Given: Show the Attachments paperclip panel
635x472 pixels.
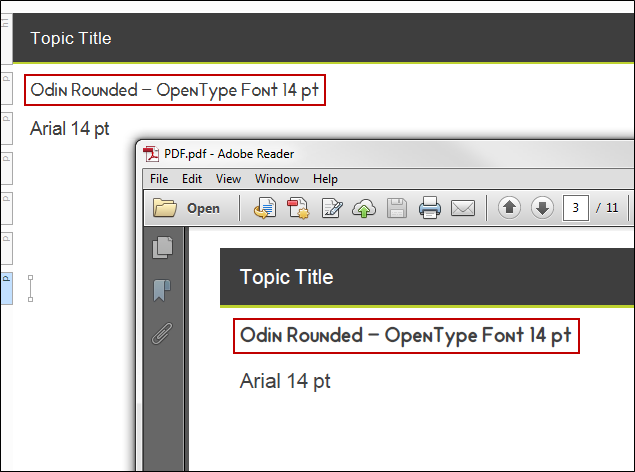Looking at the screenshot, I should coord(161,334).
